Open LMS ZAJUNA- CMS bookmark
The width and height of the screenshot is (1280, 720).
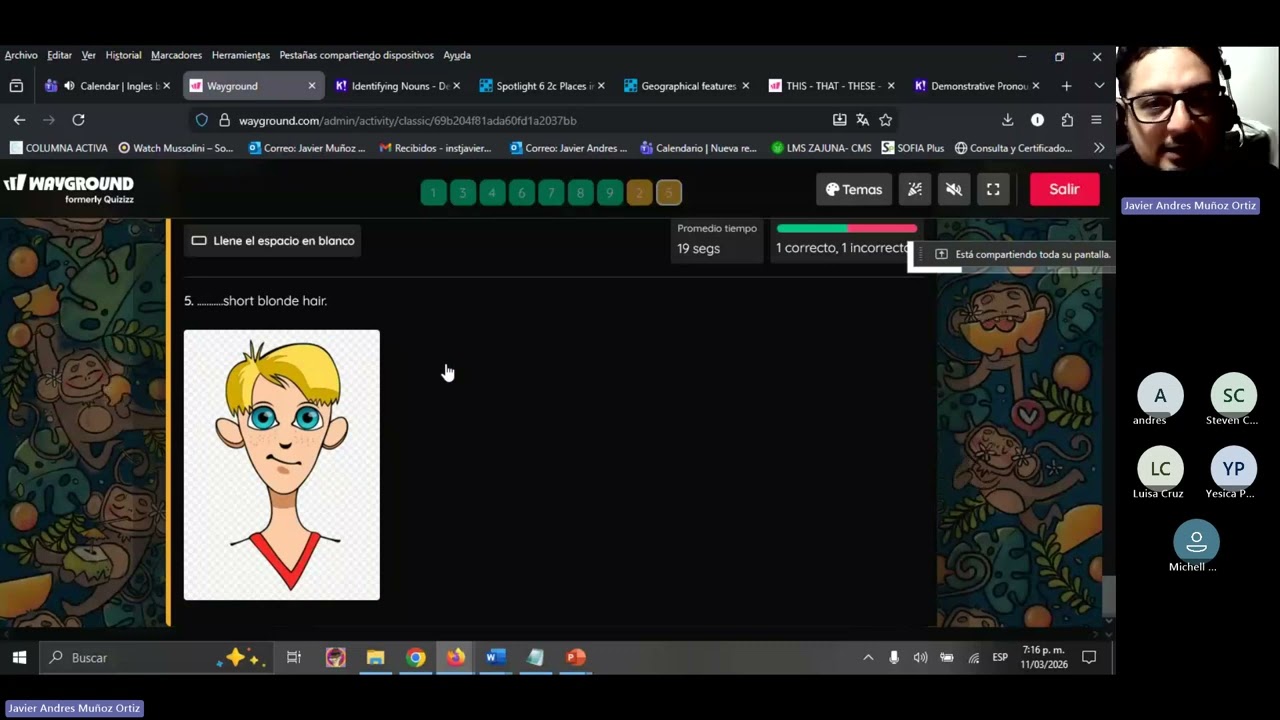(821, 148)
